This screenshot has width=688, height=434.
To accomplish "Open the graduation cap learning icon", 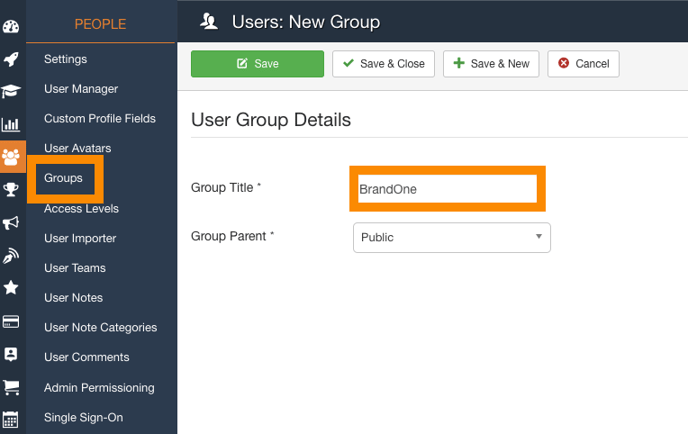I will [12, 92].
